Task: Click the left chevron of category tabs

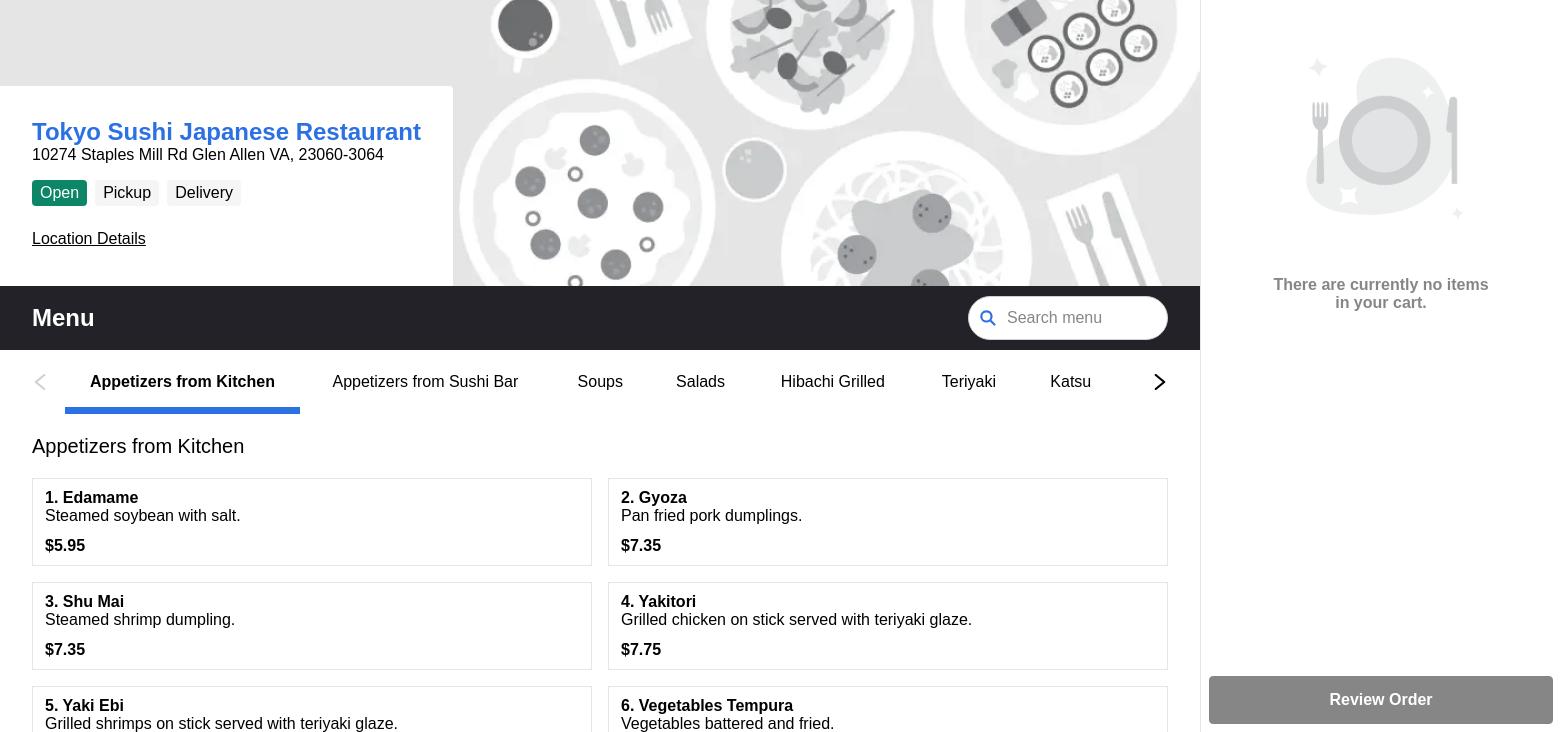Action: [x=40, y=382]
